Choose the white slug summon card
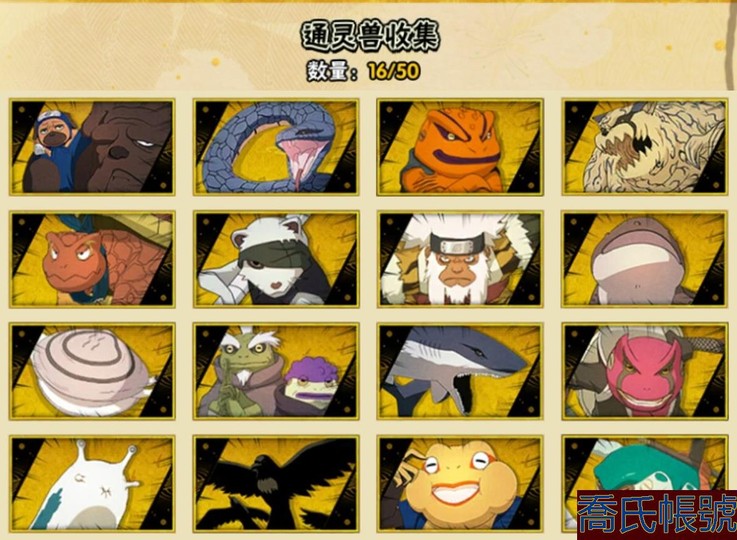 92,484
